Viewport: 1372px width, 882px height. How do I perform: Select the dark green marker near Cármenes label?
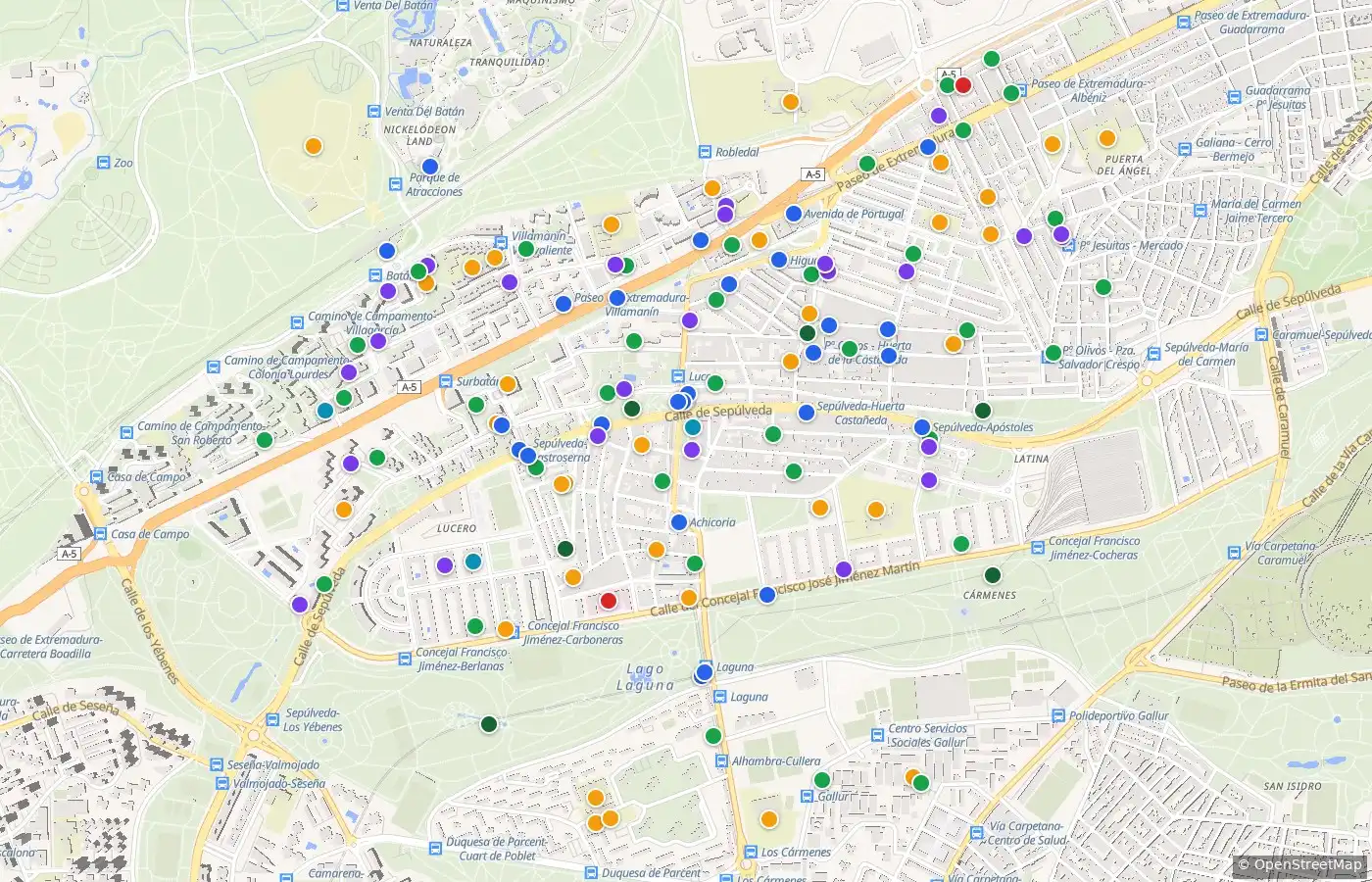992,575
